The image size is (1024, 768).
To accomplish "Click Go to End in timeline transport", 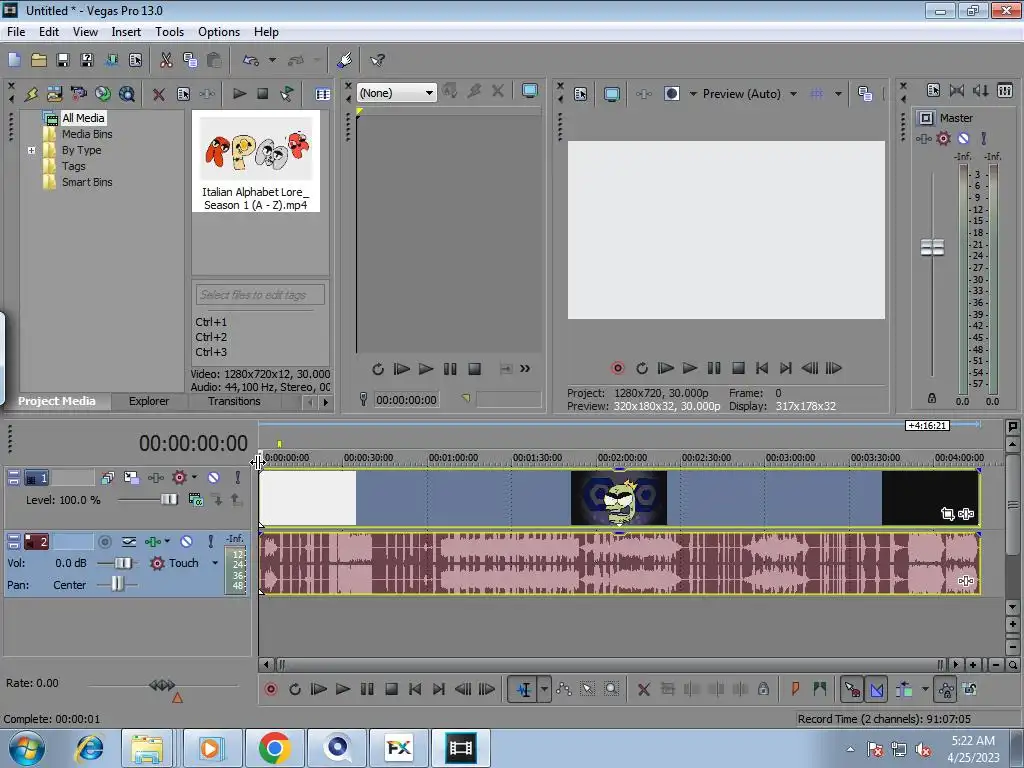I will [439, 689].
